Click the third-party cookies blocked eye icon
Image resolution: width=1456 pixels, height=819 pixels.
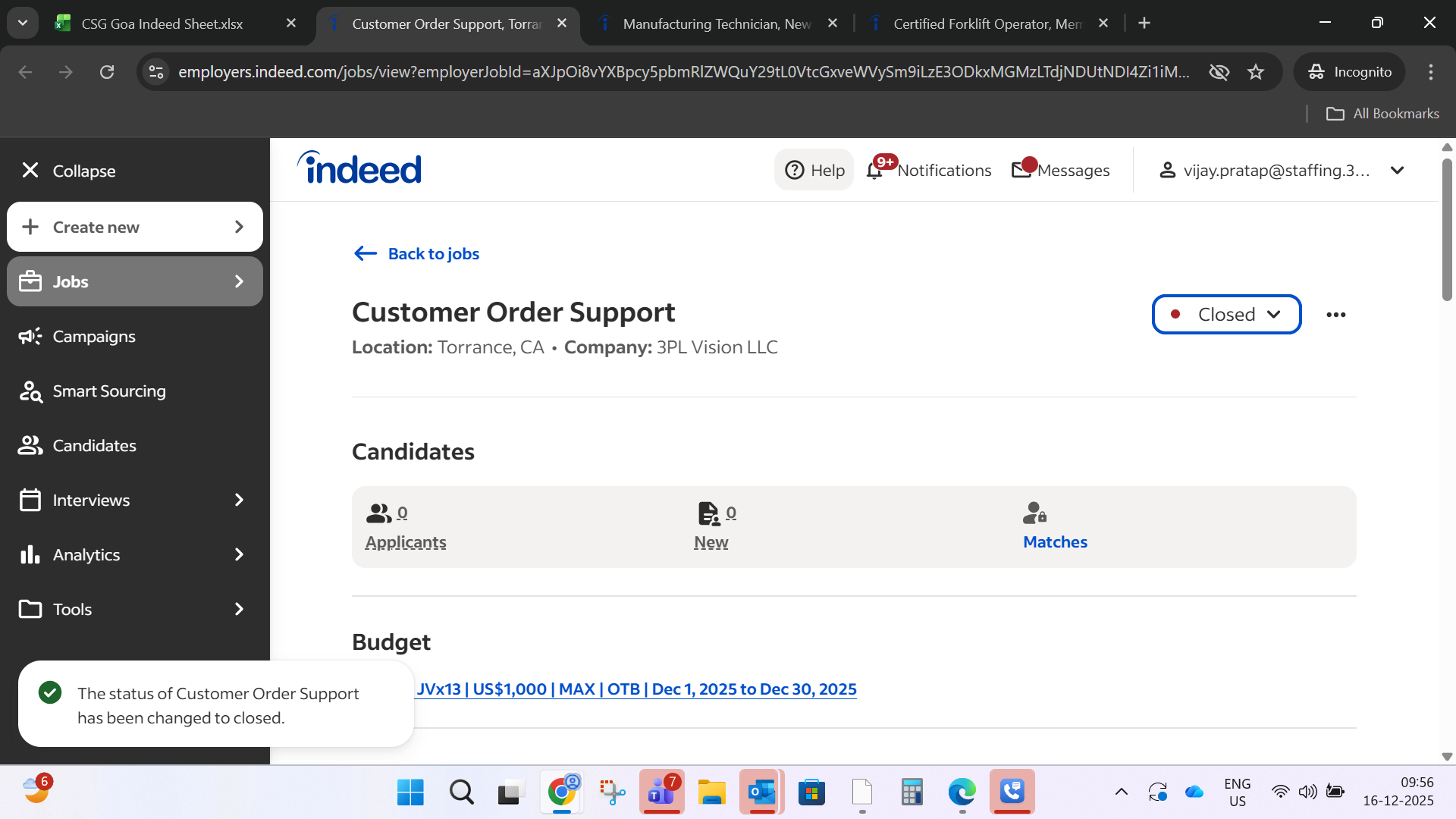tap(1219, 71)
